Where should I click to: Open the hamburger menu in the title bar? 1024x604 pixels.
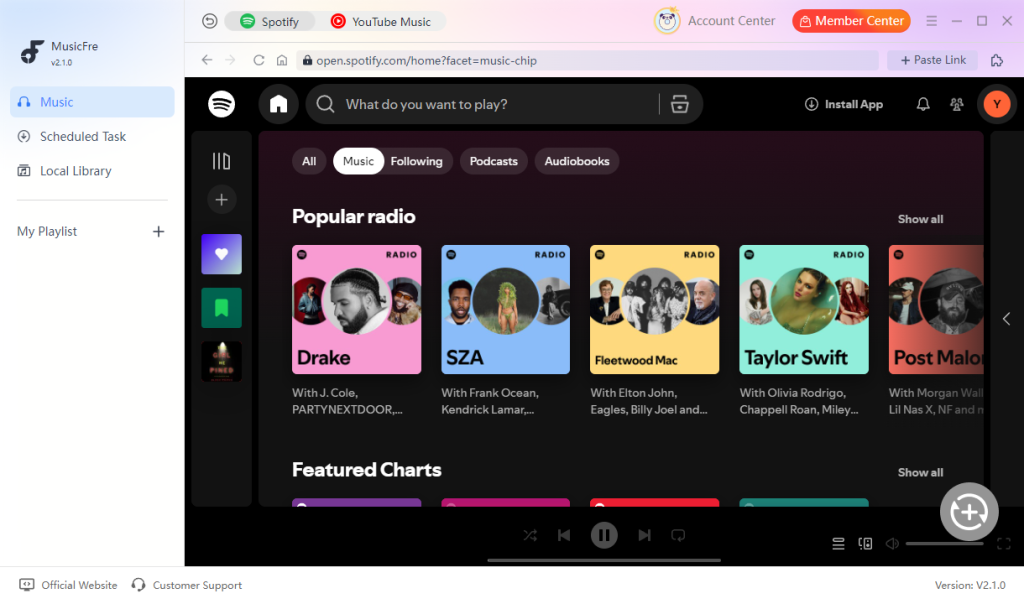[931, 21]
